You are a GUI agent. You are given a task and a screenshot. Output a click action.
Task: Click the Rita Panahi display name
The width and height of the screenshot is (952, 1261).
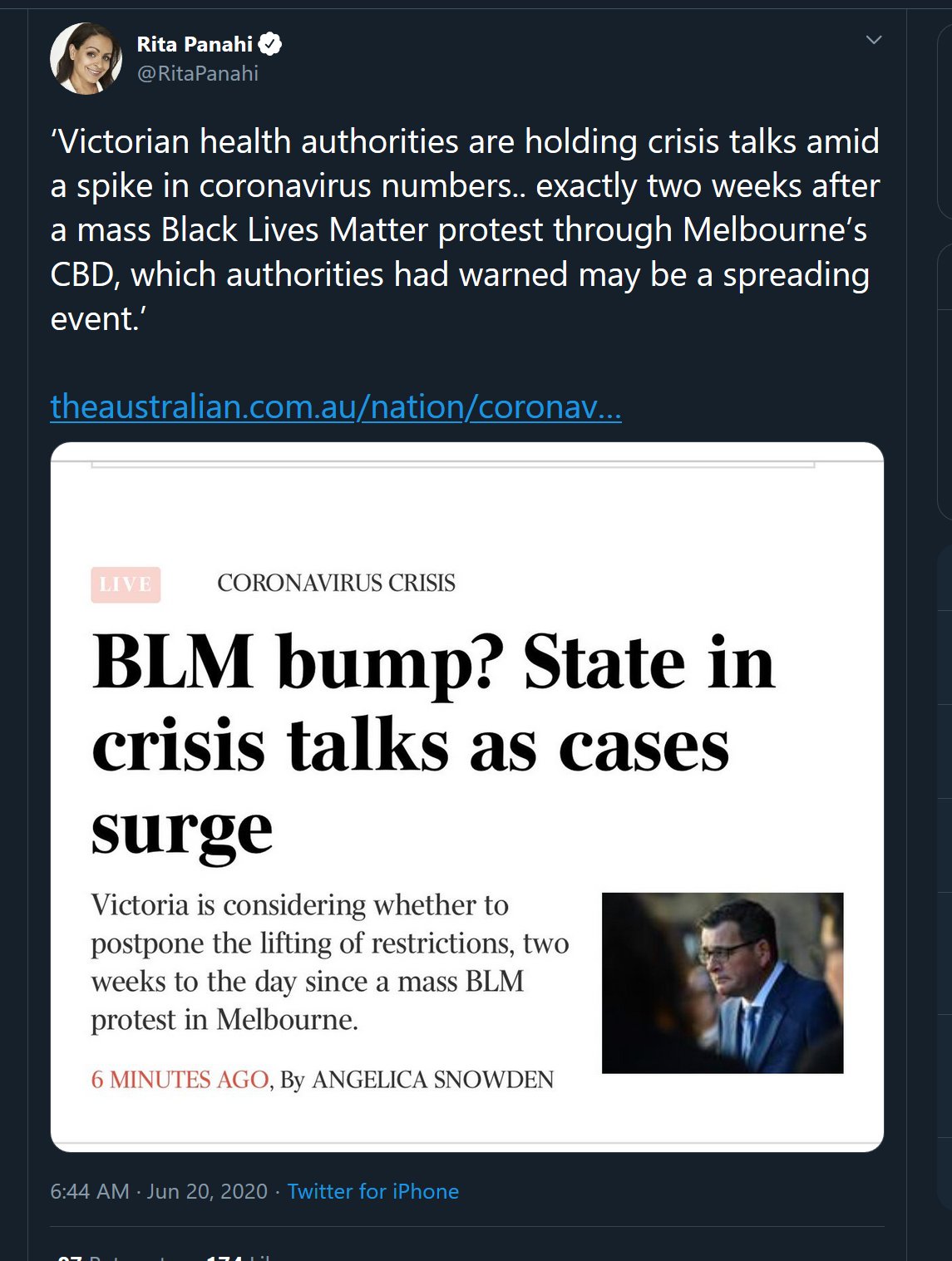tap(195, 44)
